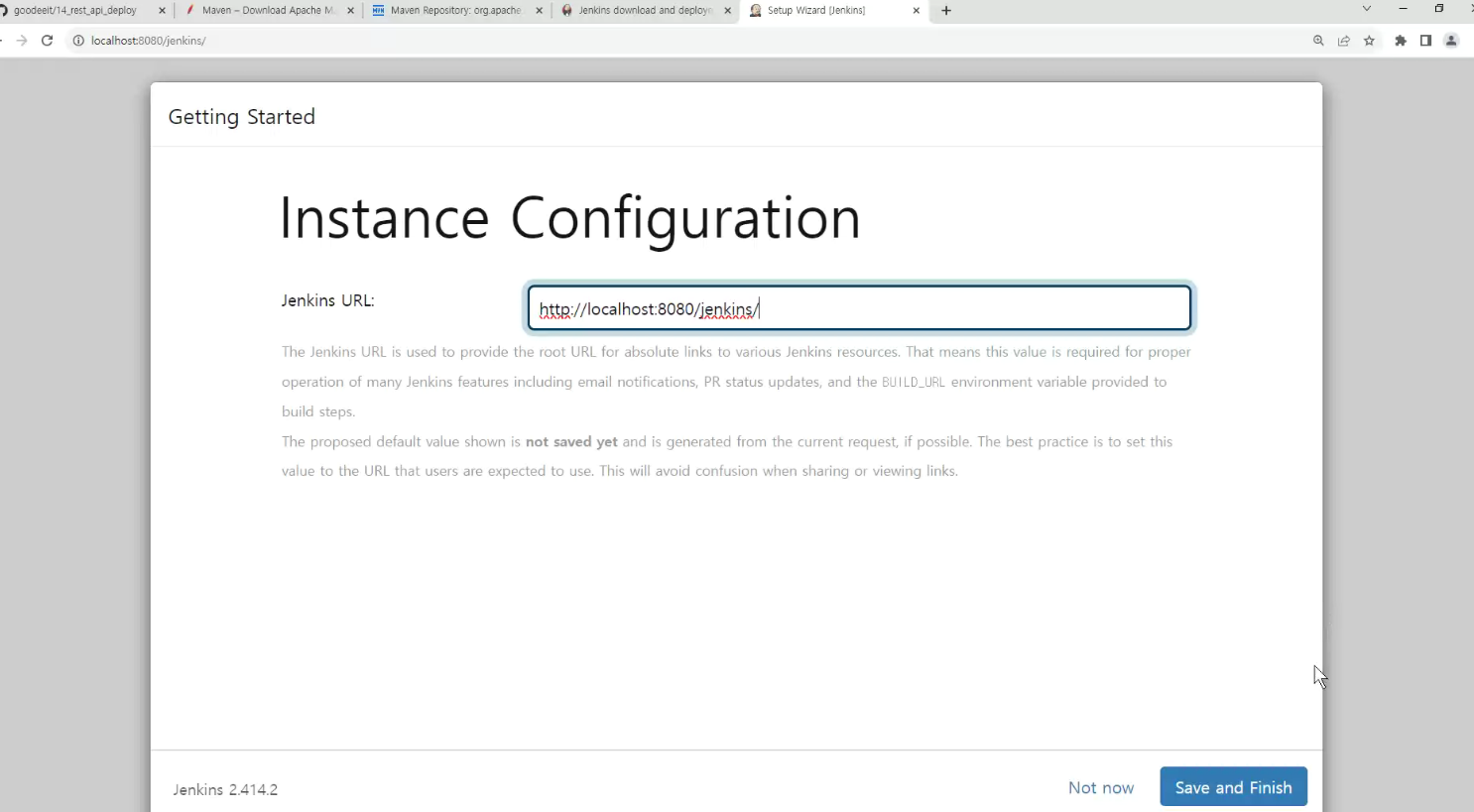This screenshot has width=1474, height=812.
Task: Minimize the browser window
Action: [1404, 9]
